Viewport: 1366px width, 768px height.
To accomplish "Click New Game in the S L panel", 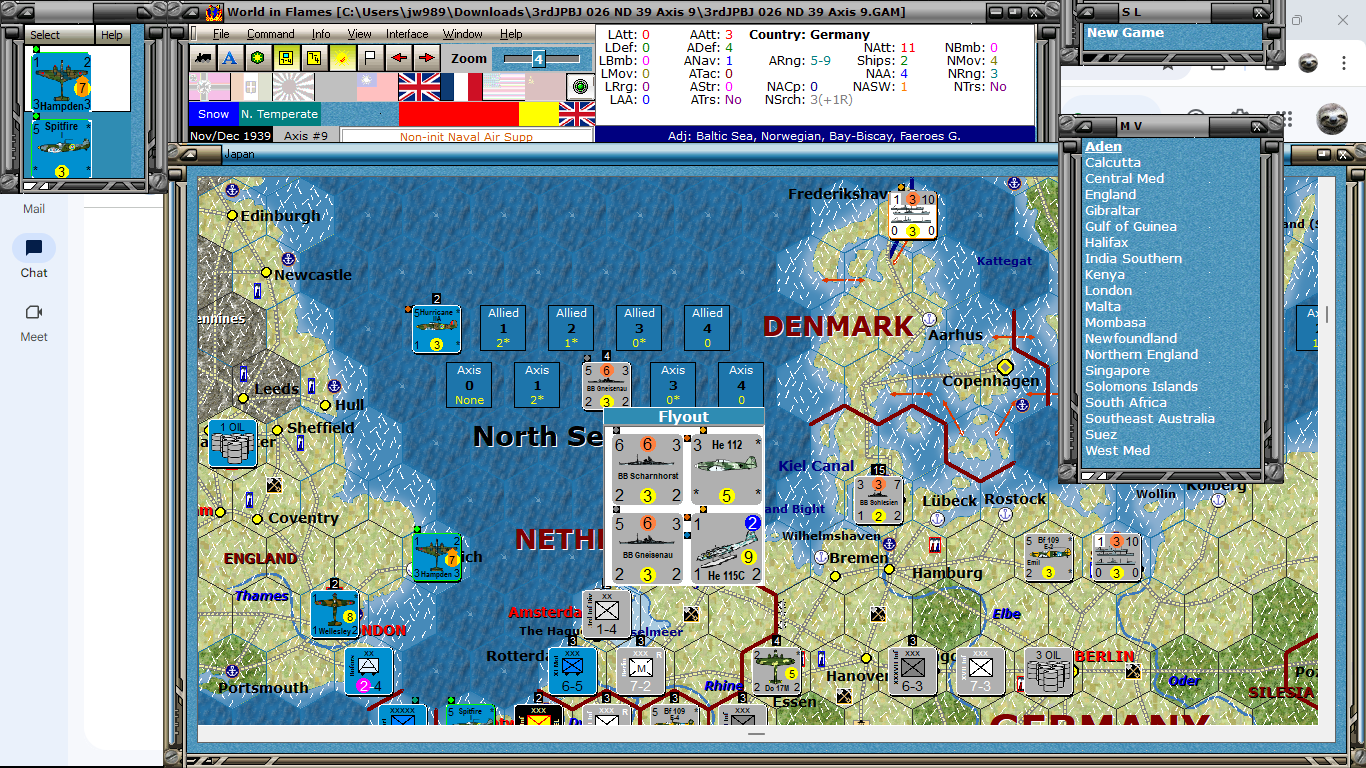I will pos(1125,33).
